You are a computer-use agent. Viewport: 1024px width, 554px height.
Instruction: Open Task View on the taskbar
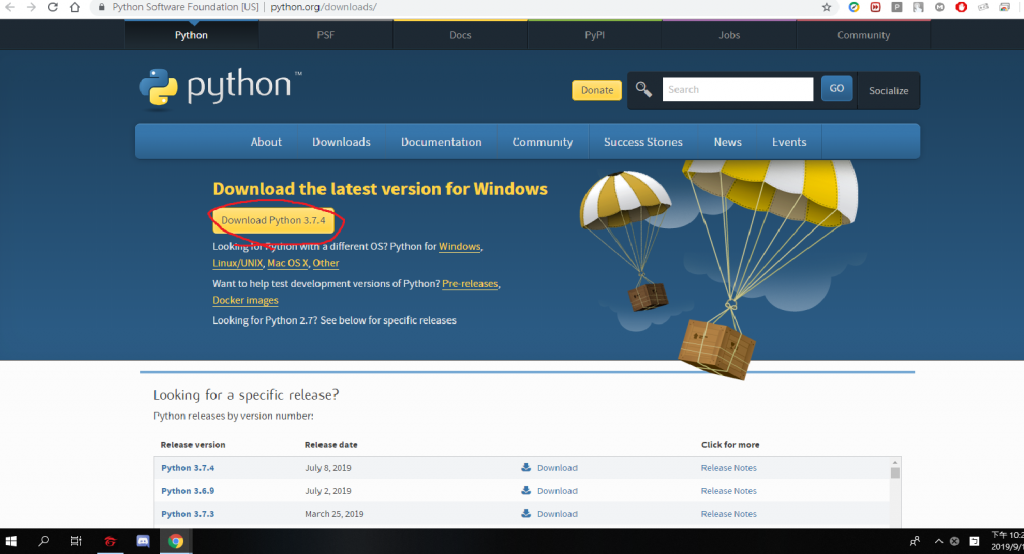(76, 541)
